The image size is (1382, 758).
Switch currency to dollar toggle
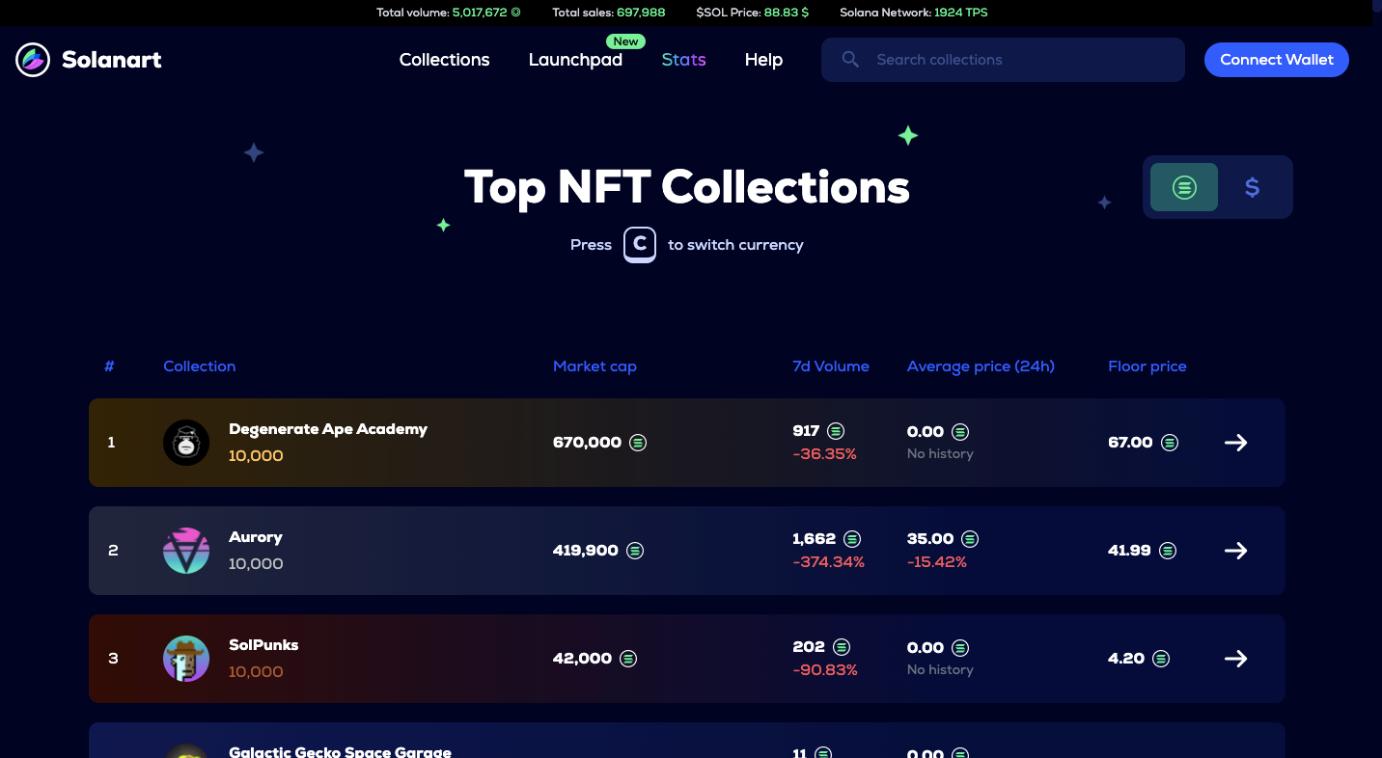click(1252, 187)
